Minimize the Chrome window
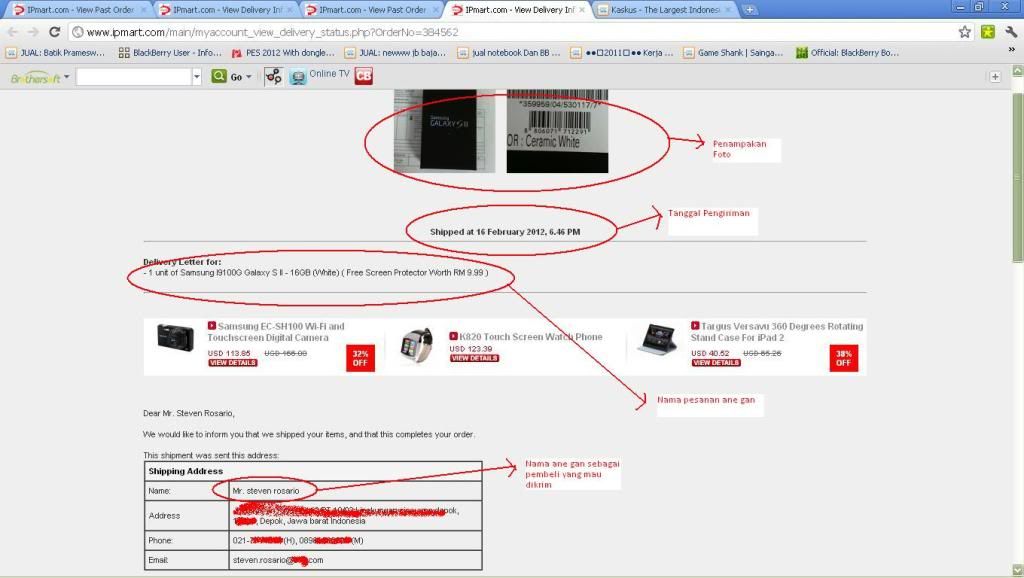This screenshot has height=578, width=1024. click(961, 7)
